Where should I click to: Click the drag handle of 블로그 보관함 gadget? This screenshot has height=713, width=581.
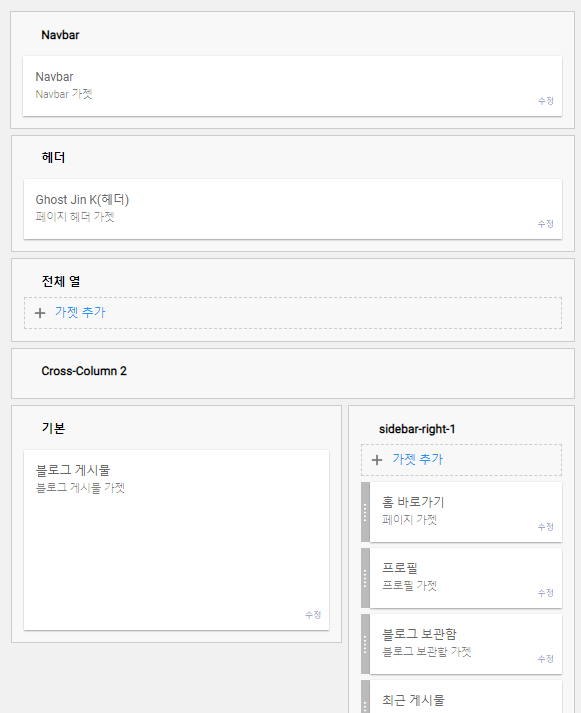pyautogui.click(x=365, y=644)
